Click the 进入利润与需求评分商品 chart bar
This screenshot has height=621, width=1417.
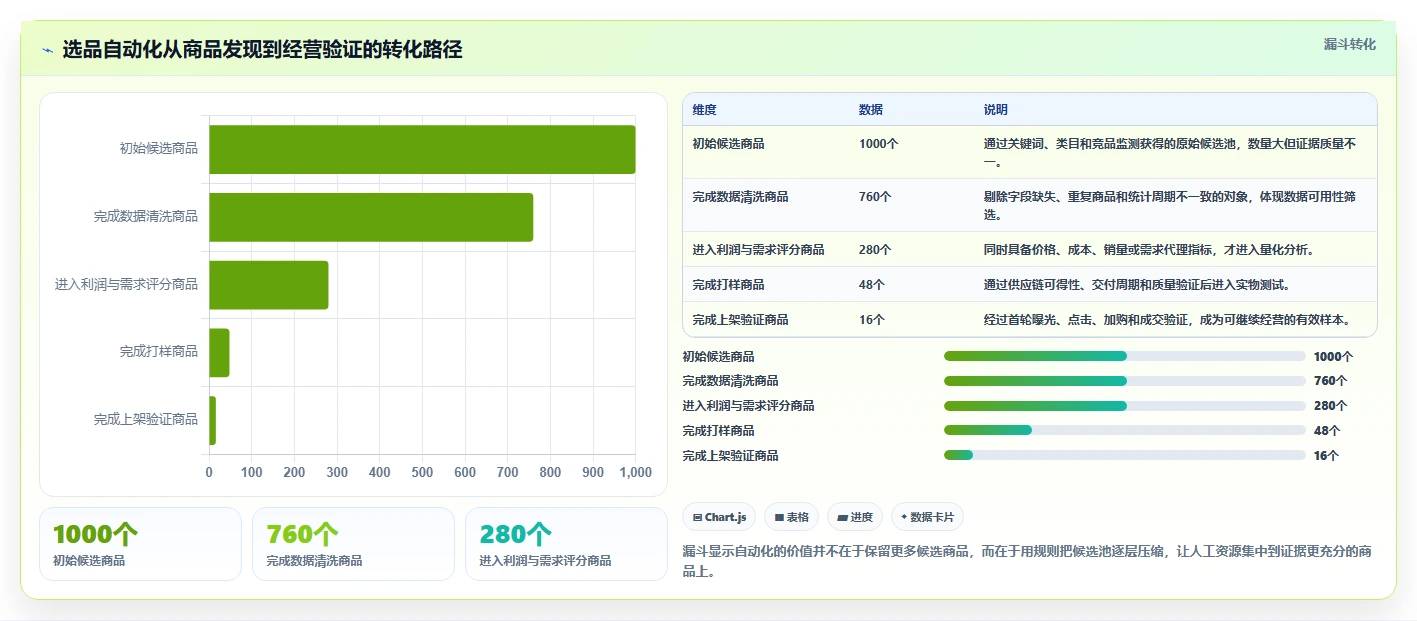point(268,285)
